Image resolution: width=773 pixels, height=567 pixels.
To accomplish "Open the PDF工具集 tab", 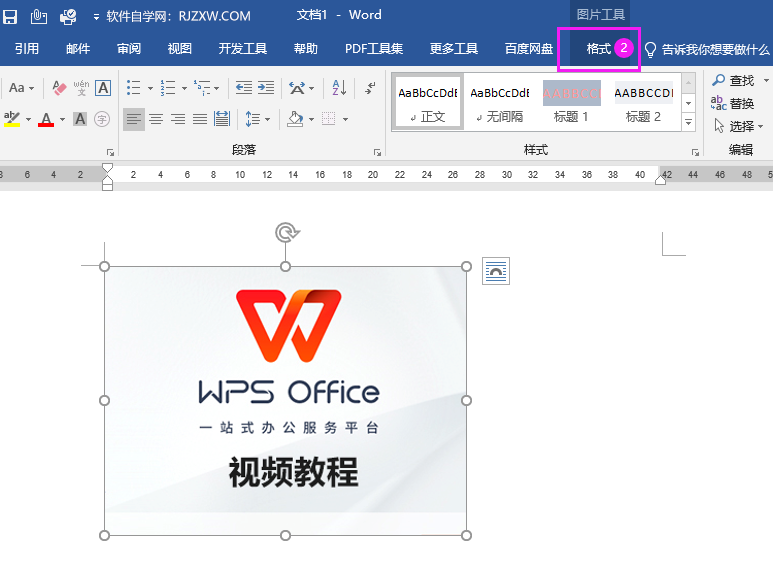I will tap(374, 49).
